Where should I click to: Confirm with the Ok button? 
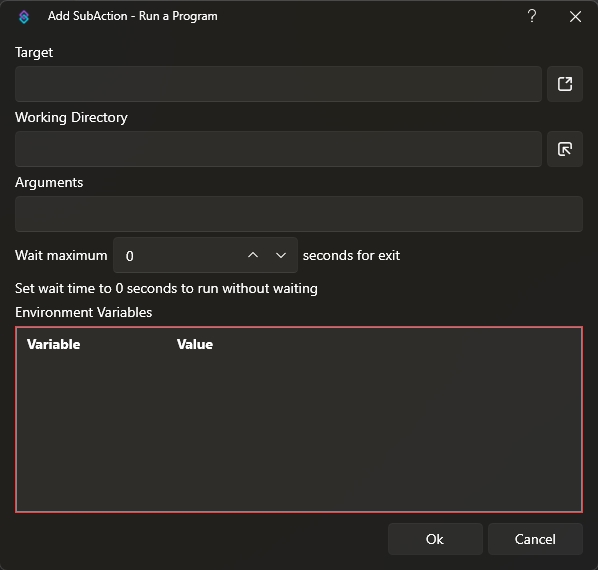[x=435, y=539]
